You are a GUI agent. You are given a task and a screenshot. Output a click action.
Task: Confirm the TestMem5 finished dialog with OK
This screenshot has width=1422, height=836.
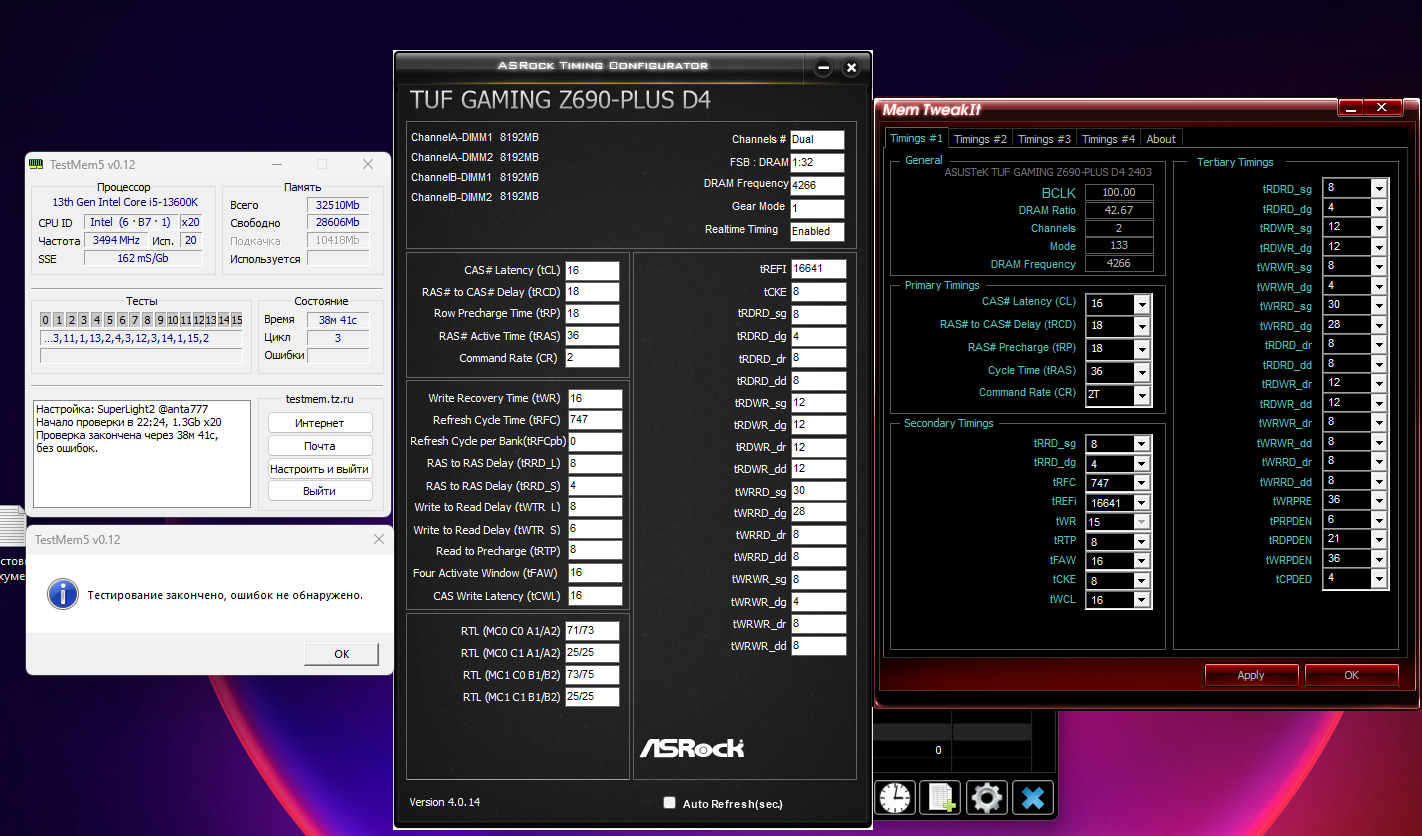point(342,654)
